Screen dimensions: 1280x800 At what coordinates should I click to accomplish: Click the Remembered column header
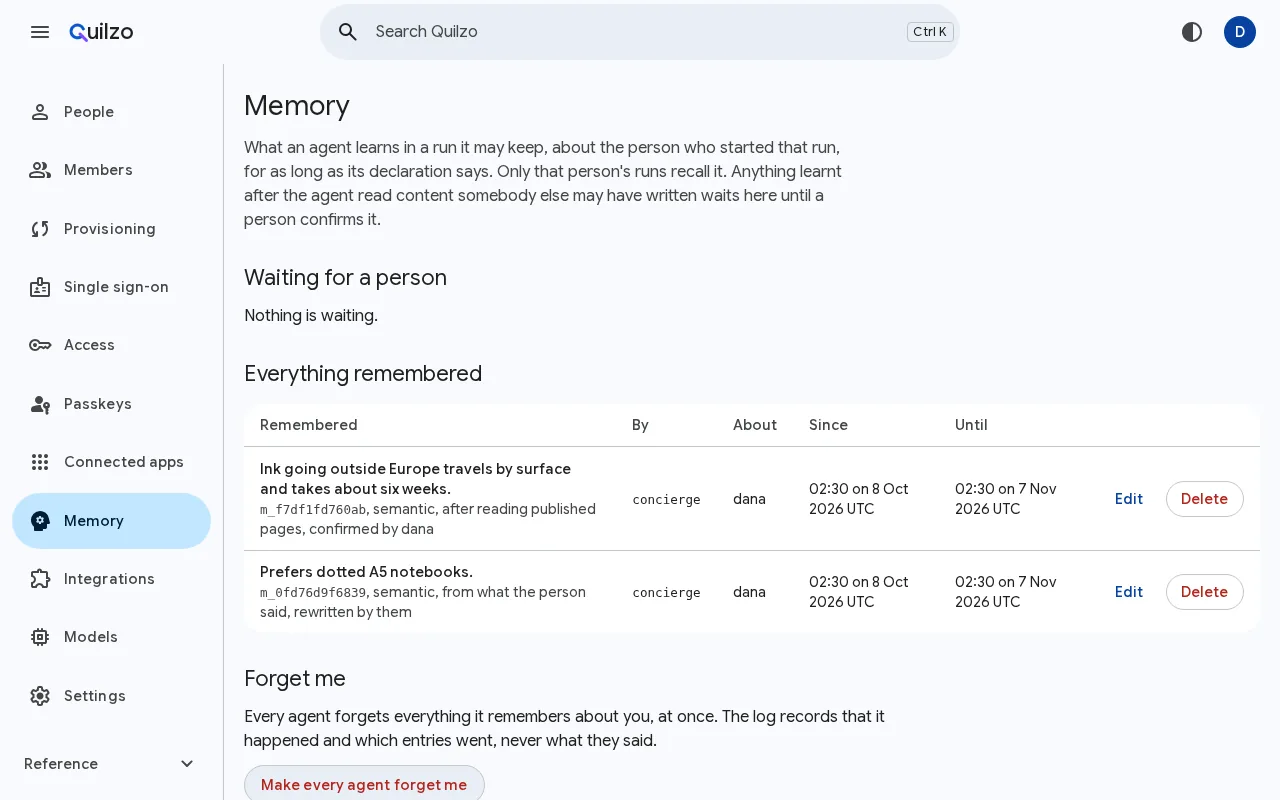coord(309,425)
